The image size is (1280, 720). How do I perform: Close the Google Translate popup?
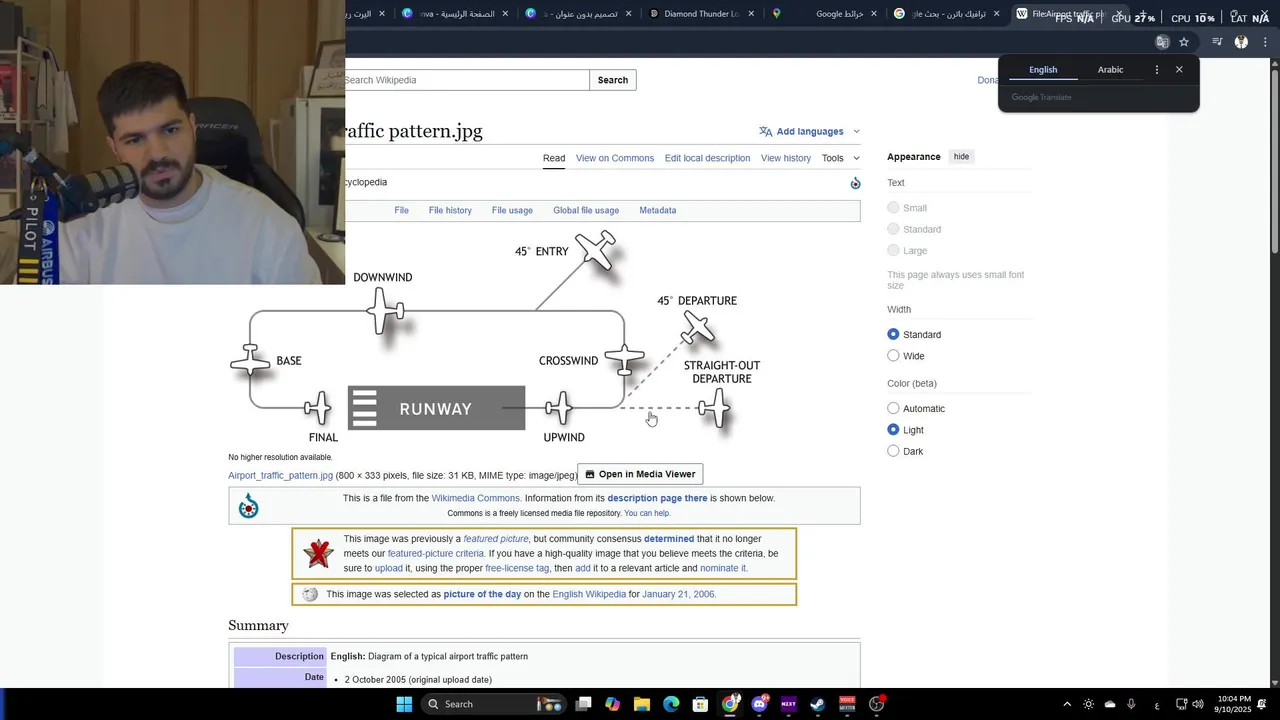coord(1179,70)
